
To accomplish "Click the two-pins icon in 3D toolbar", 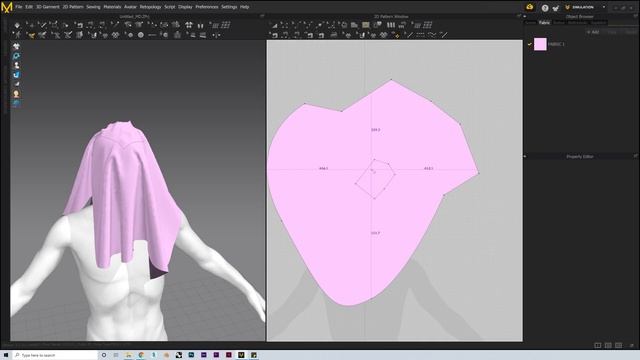I will [x=200, y=25].
